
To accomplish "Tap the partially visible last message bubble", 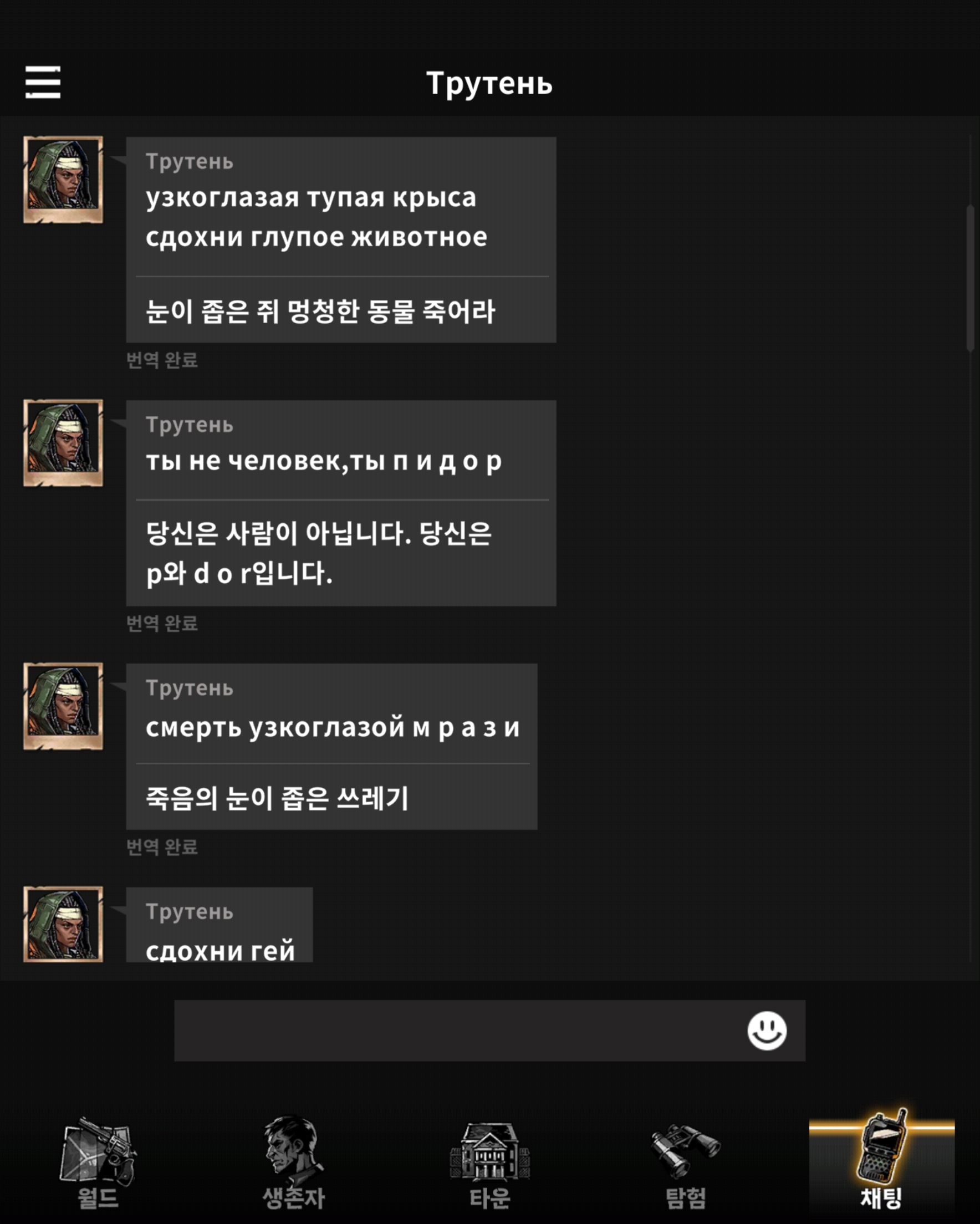I will tap(219, 925).
